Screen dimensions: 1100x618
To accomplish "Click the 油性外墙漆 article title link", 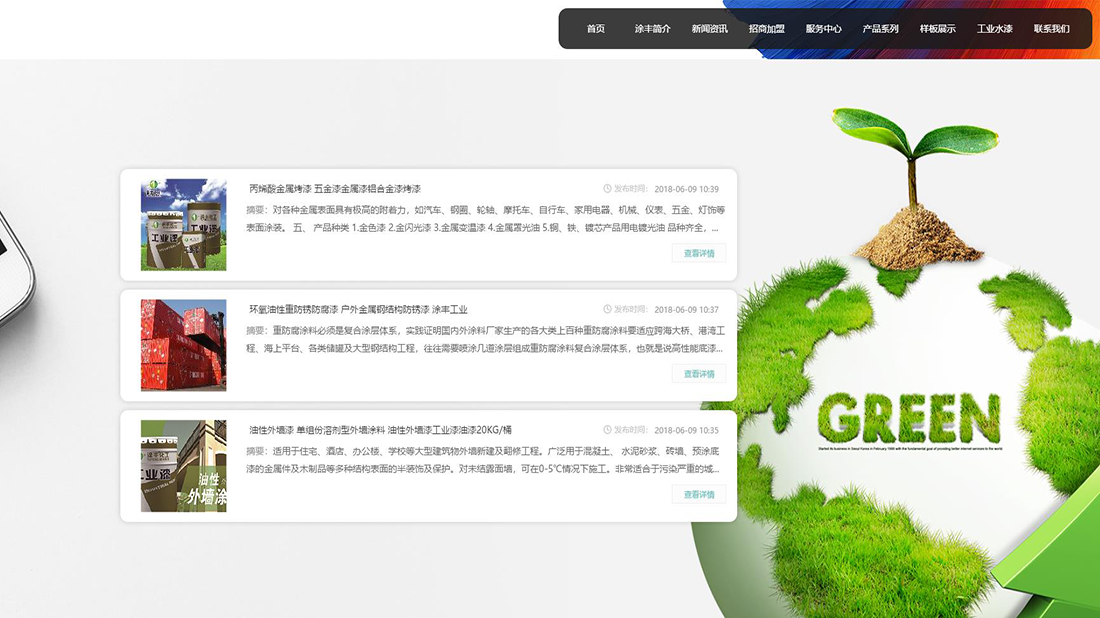I will (379, 430).
